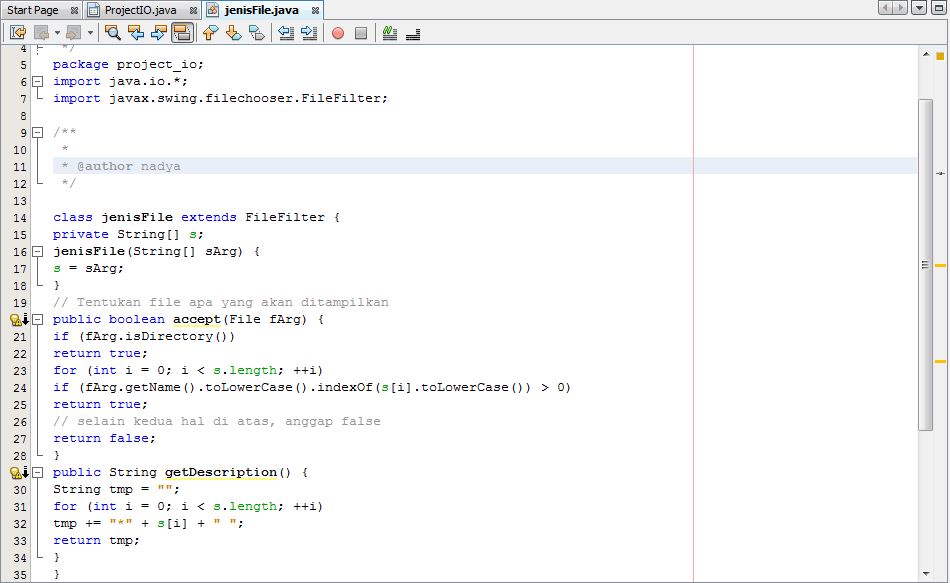Click vertical scrollbar up arrow

926,54
